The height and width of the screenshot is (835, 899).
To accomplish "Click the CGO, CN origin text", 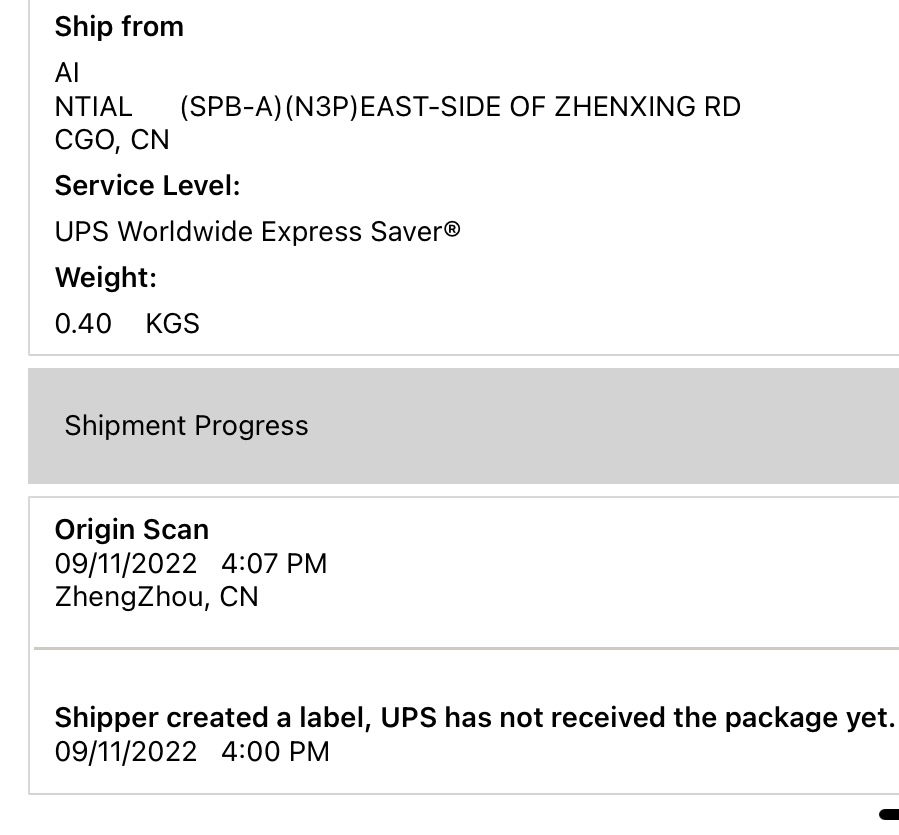I will tap(112, 140).
